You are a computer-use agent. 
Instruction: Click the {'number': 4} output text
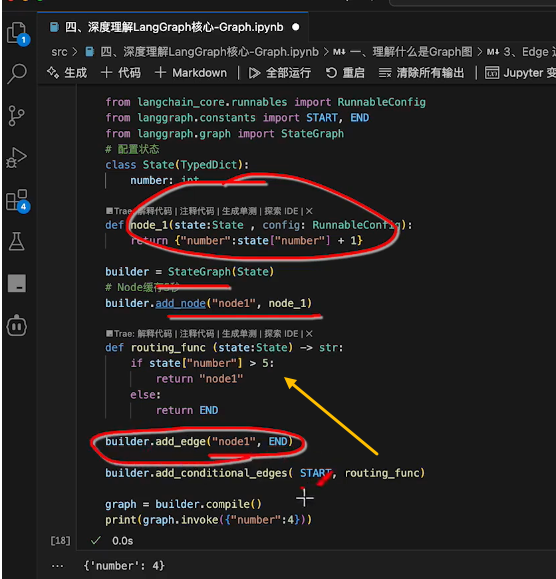[124, 566]
